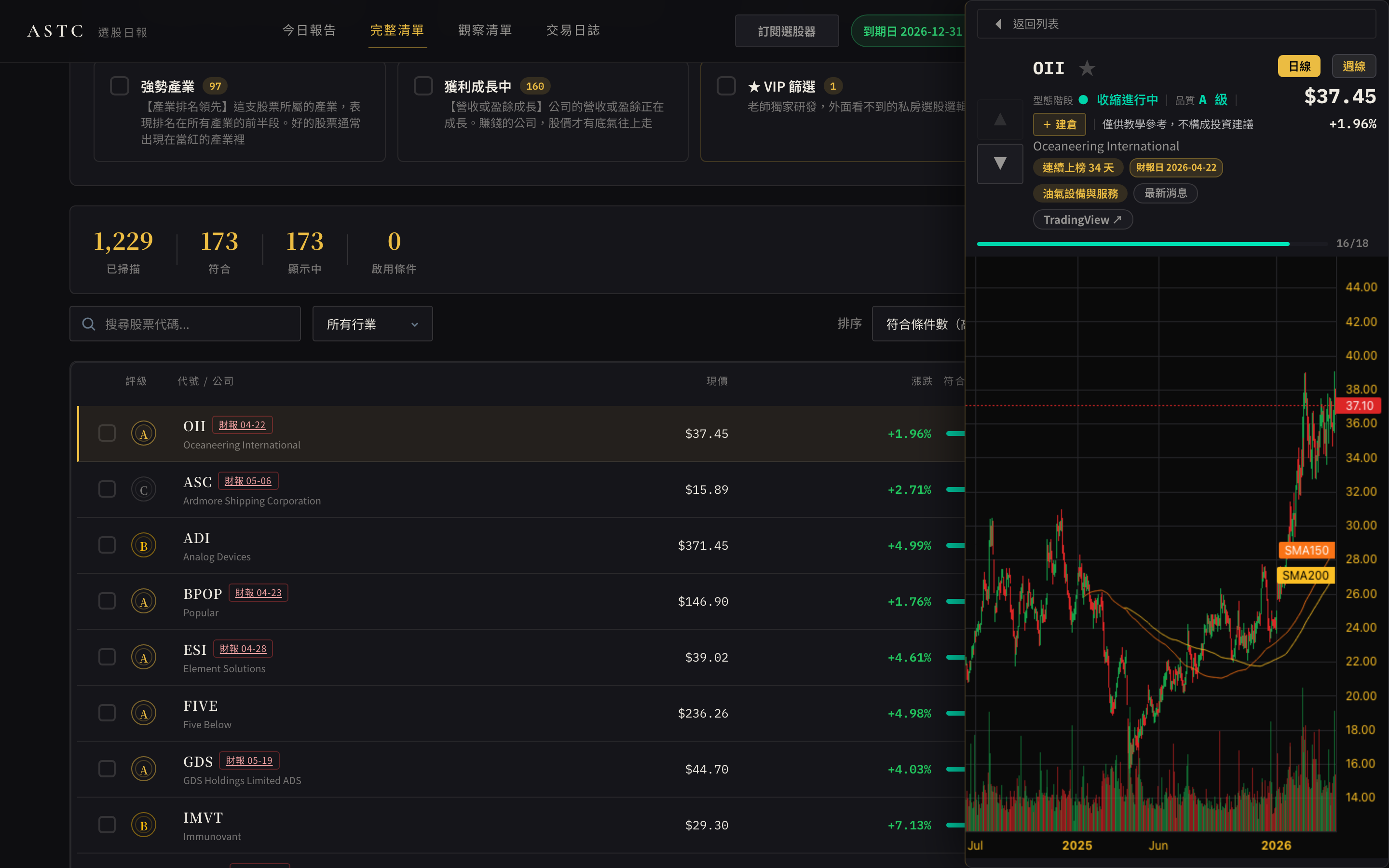Click the 37.10 price marker on chart
This screenshot has width=1389, height=868.
point(1359,405)
